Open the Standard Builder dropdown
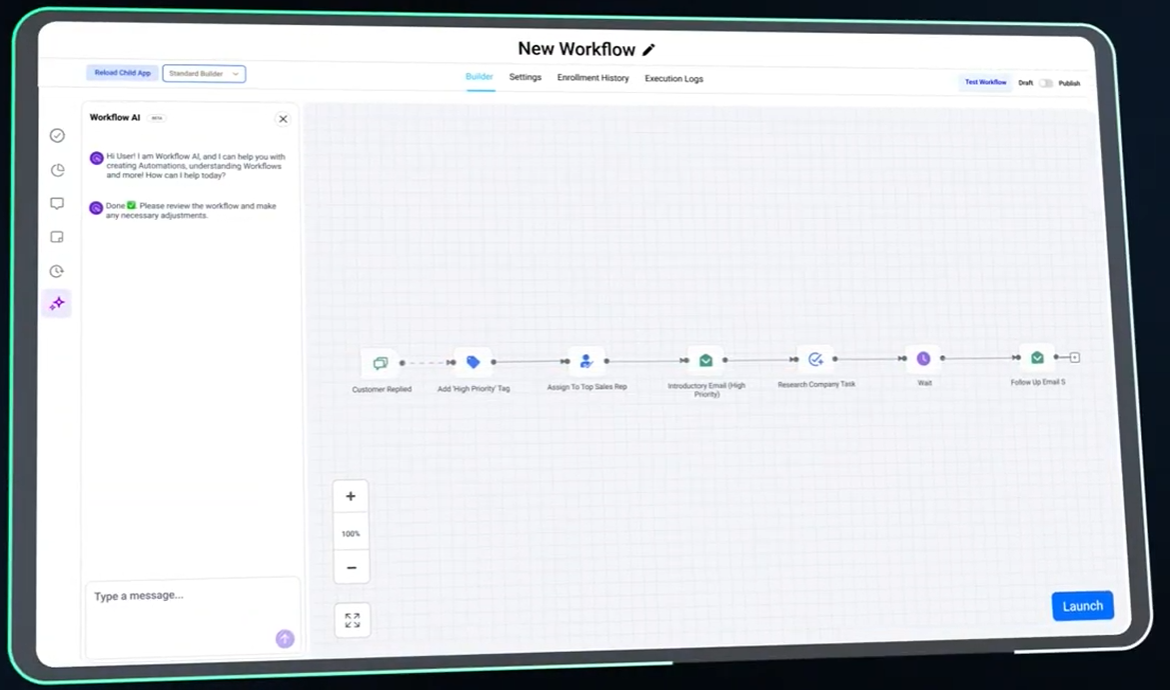 point(204,73)
